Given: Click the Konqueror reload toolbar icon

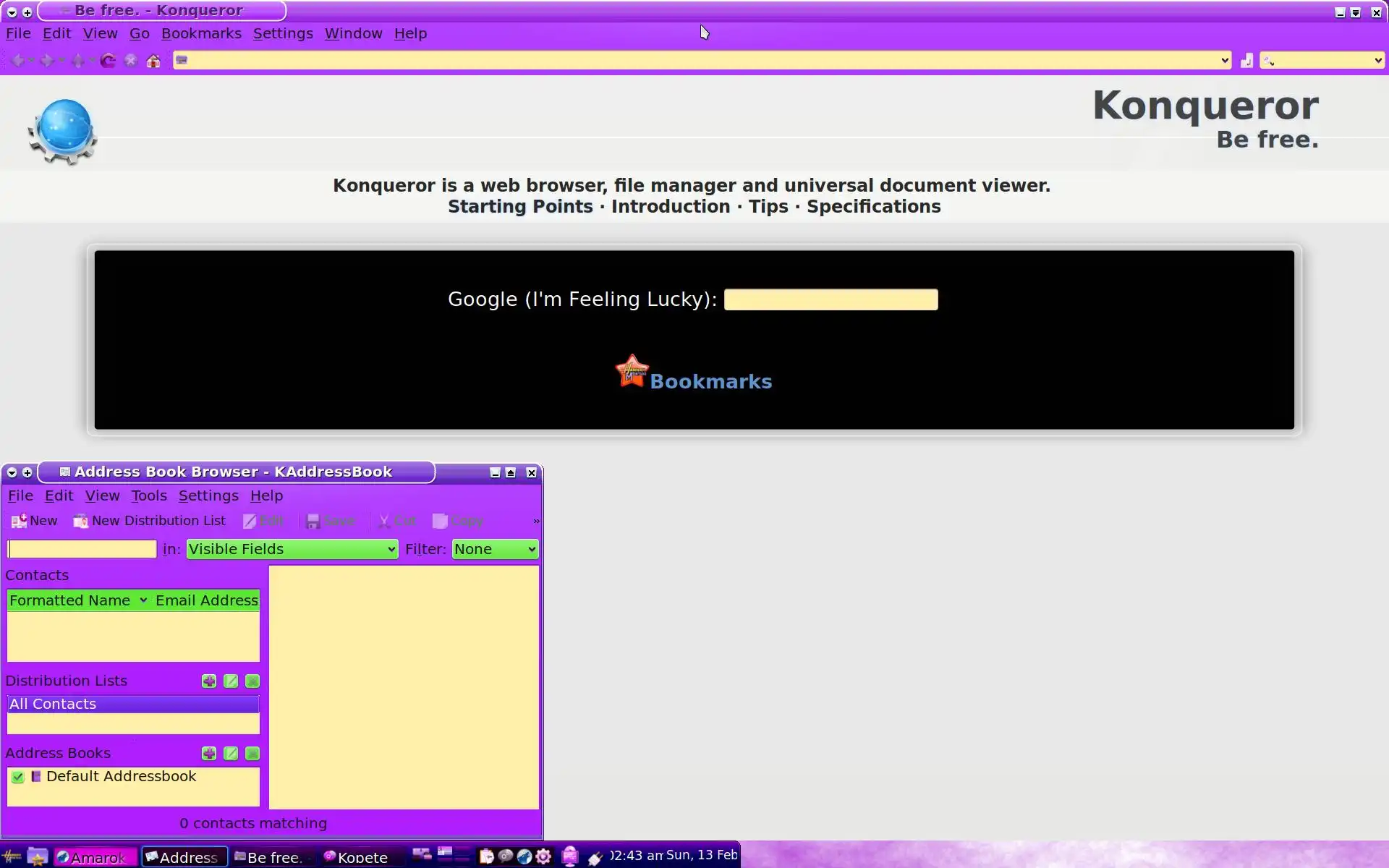Looking at the screenshot, I should [x=108, y=61].
